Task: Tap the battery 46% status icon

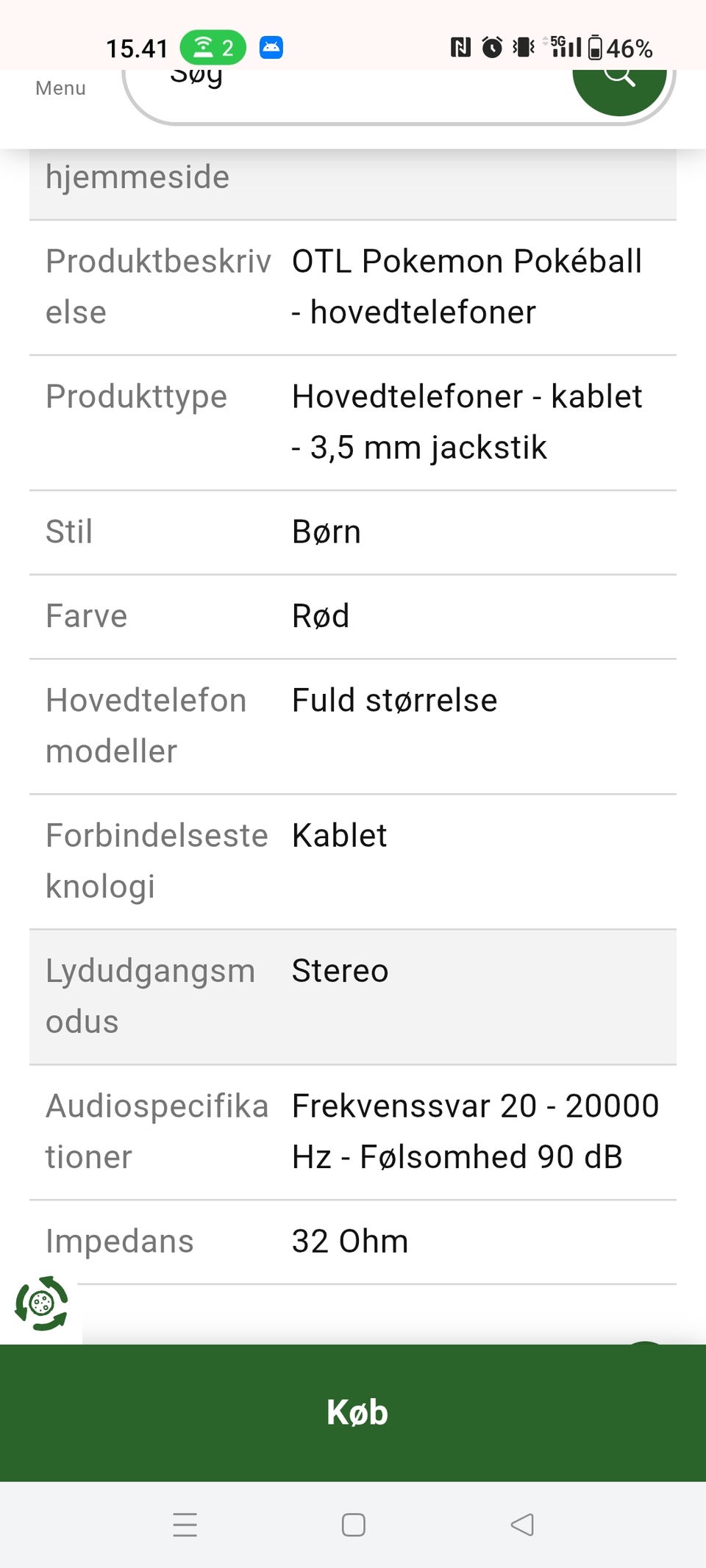Action: 620,49
